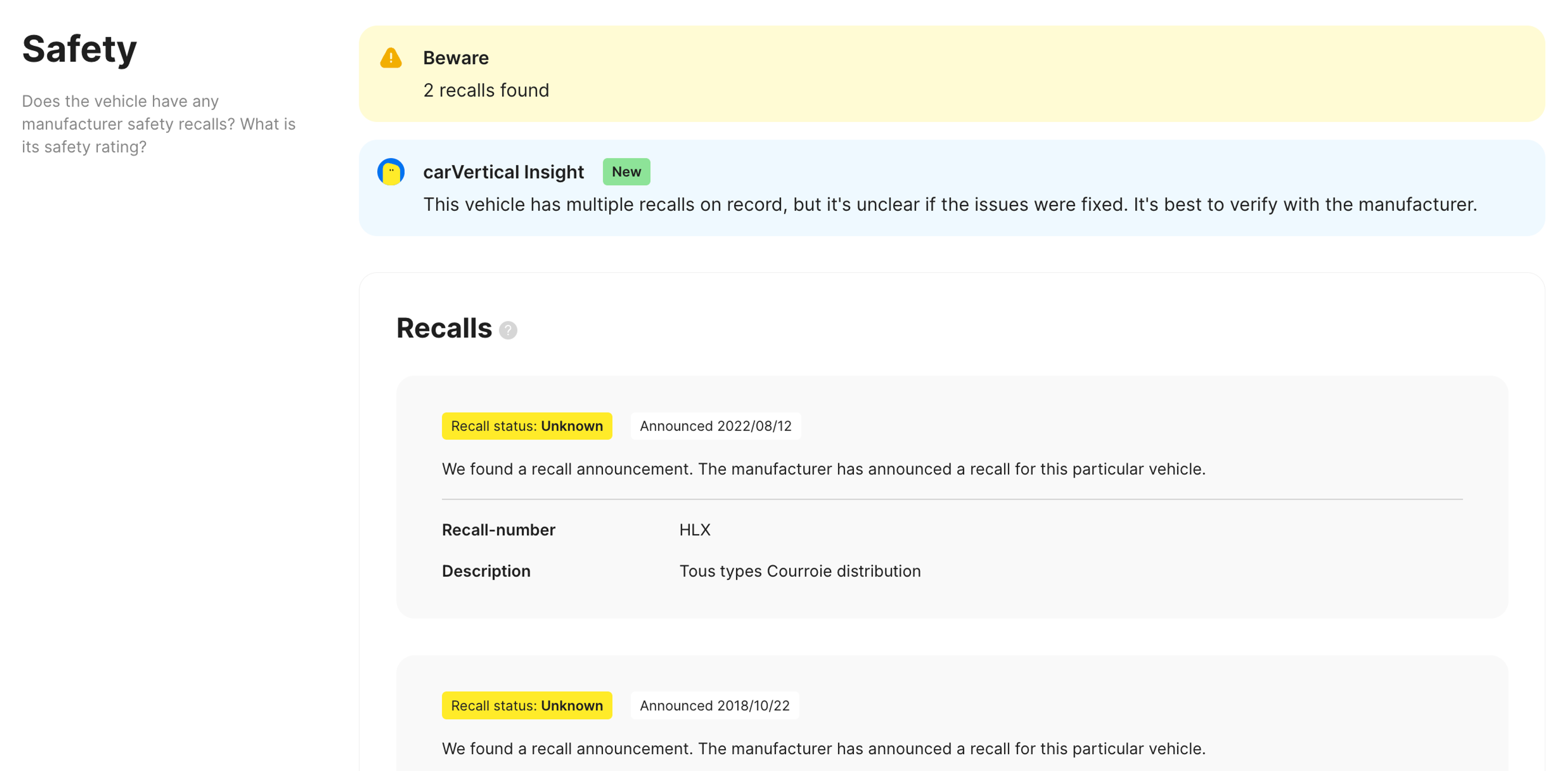Click first recall announcement sentence
1568x771 pixels.
point(823,469)
